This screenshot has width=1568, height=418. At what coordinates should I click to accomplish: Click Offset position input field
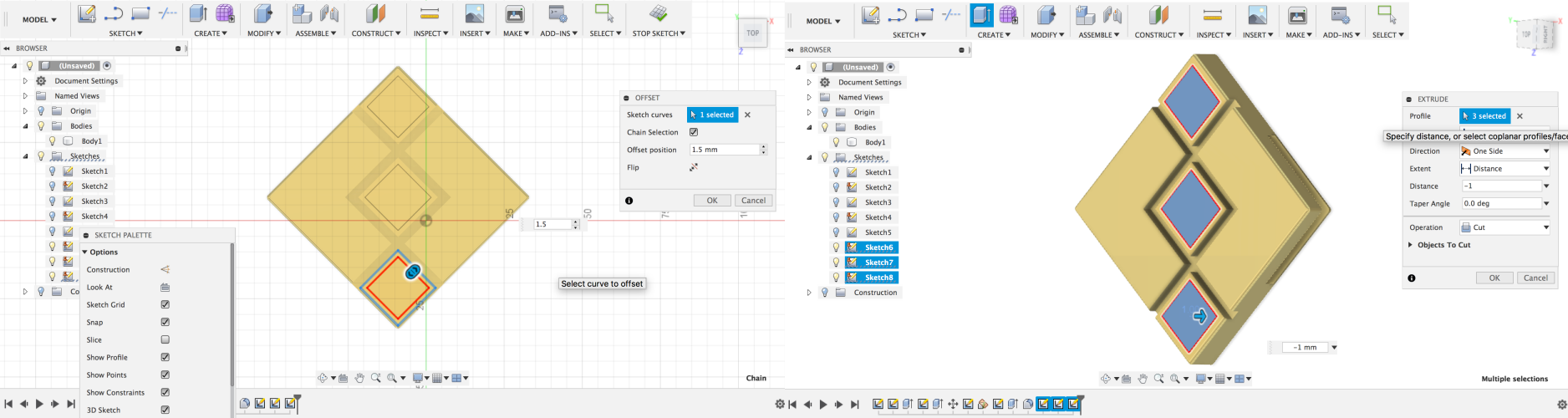tap(724, 150)
